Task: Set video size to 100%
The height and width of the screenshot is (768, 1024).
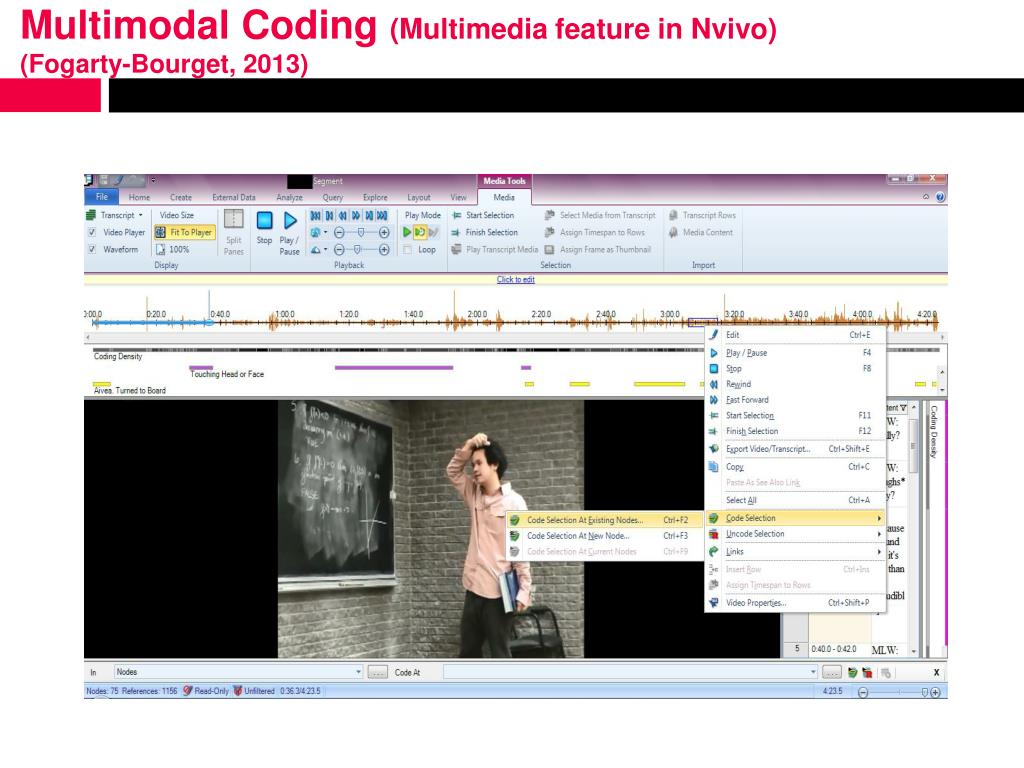Action: (173, 249)
